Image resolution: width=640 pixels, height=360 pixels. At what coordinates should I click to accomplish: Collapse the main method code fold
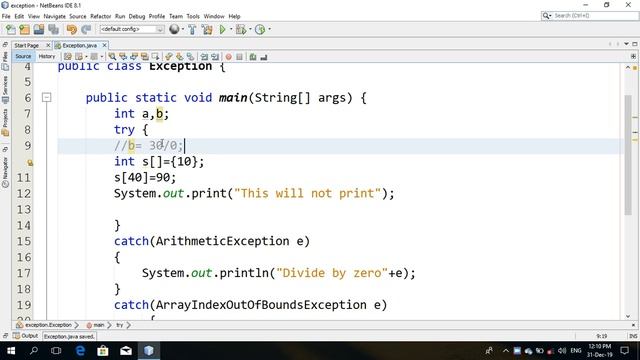pos(47,97)
